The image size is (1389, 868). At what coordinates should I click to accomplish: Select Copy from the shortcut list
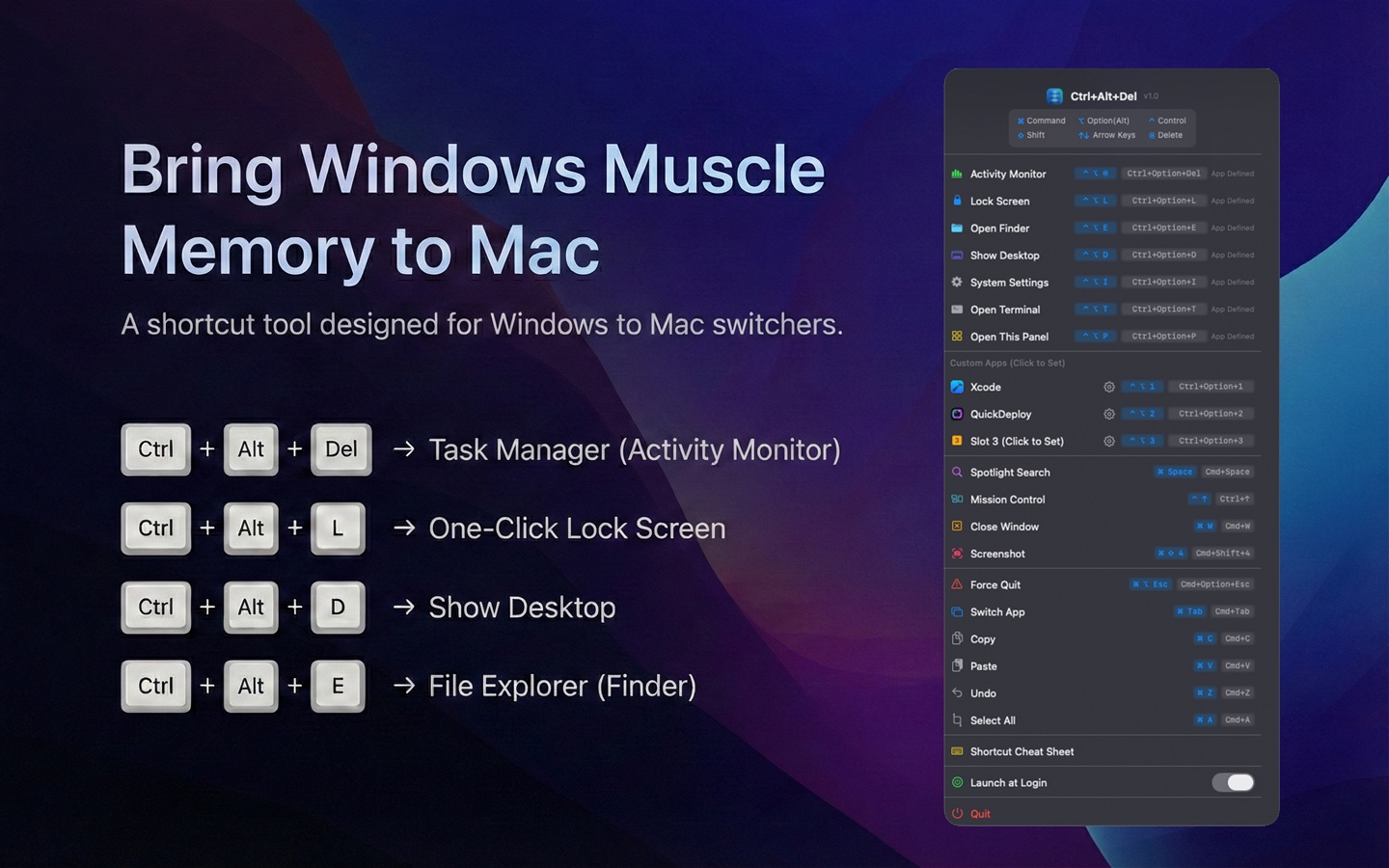tap(983, 638)
